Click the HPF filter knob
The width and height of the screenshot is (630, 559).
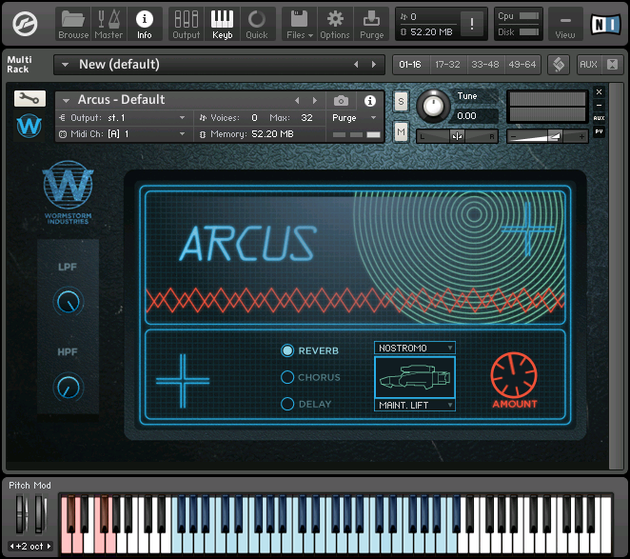pyautogui.click(x=68, y=387)
